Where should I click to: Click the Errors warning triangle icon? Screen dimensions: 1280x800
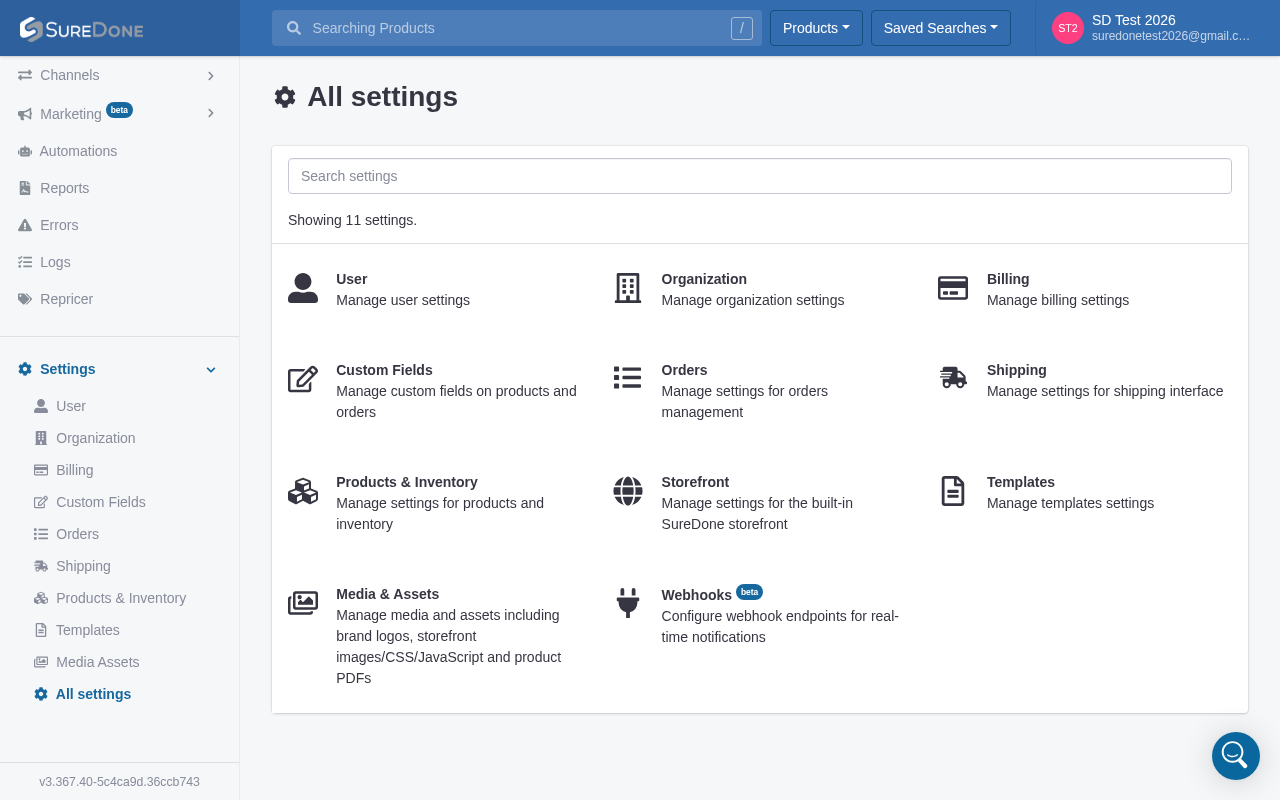click(25, 225)
